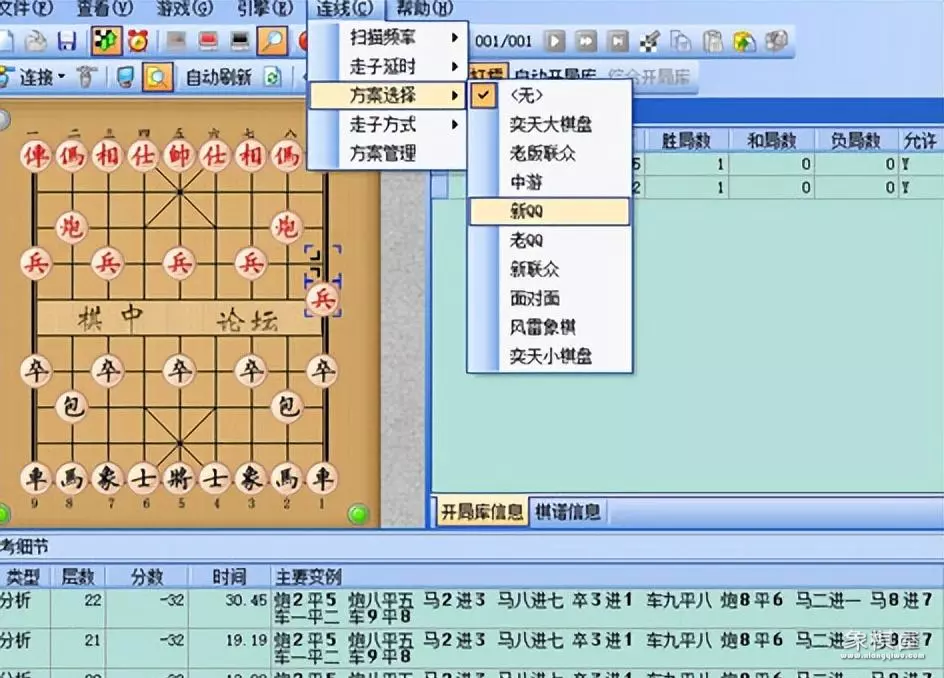Screen dimensions: 944x678
Task: Jump to last move with skip-end button
Action: click(x=619, y=41)
